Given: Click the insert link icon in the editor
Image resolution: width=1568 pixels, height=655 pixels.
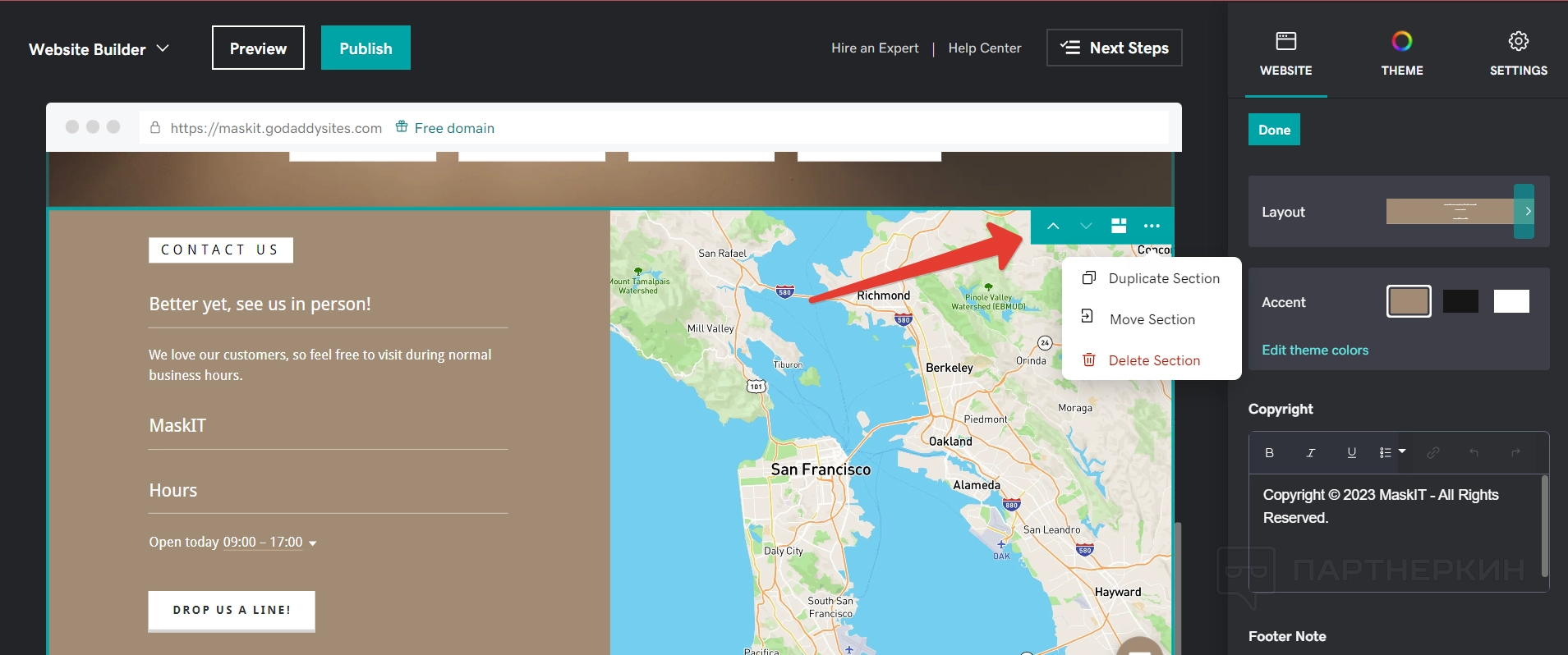Looking at the screenshot, I should pyautogui.click(x=1433, y=453).
